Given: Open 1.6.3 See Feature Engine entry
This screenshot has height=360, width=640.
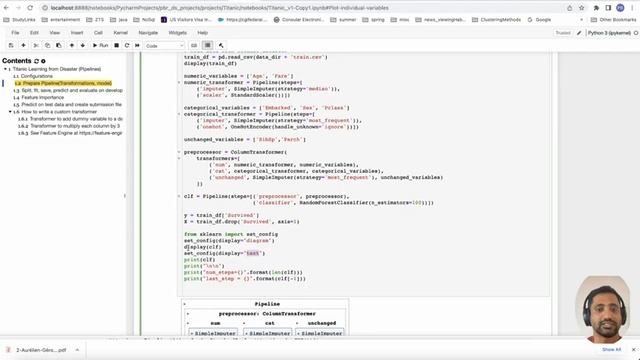Looking at the screenshot, I should [70, 133].
